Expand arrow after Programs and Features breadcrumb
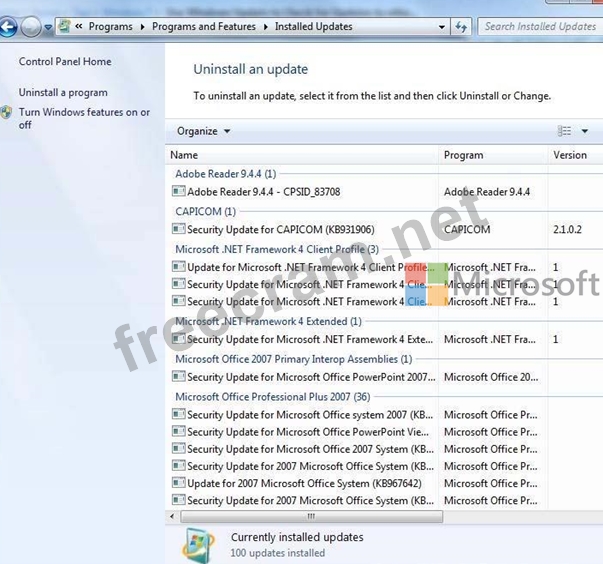 click(266, 27)
